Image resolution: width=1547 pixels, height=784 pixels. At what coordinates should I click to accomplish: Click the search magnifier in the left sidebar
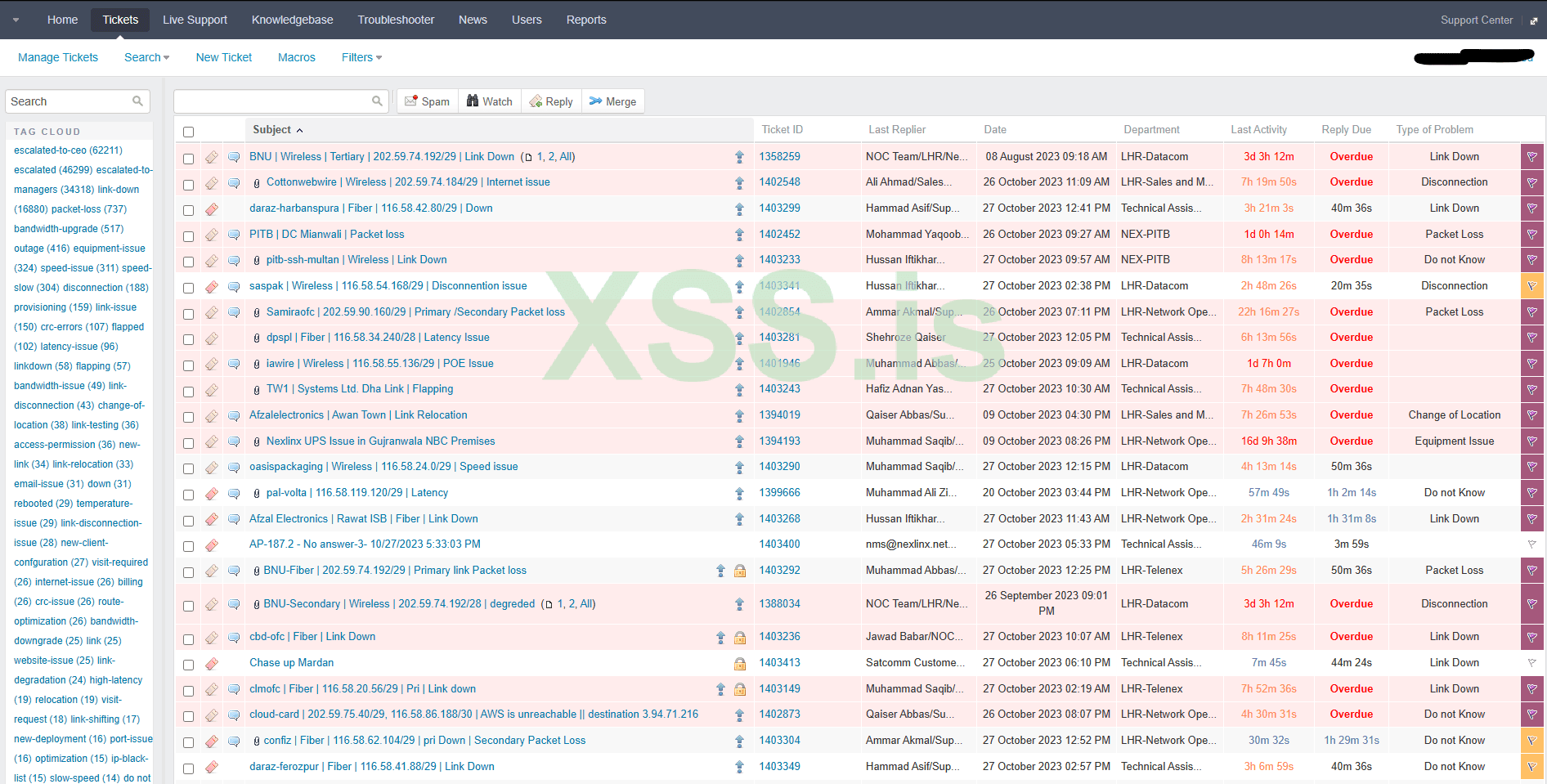pos(137,101)
